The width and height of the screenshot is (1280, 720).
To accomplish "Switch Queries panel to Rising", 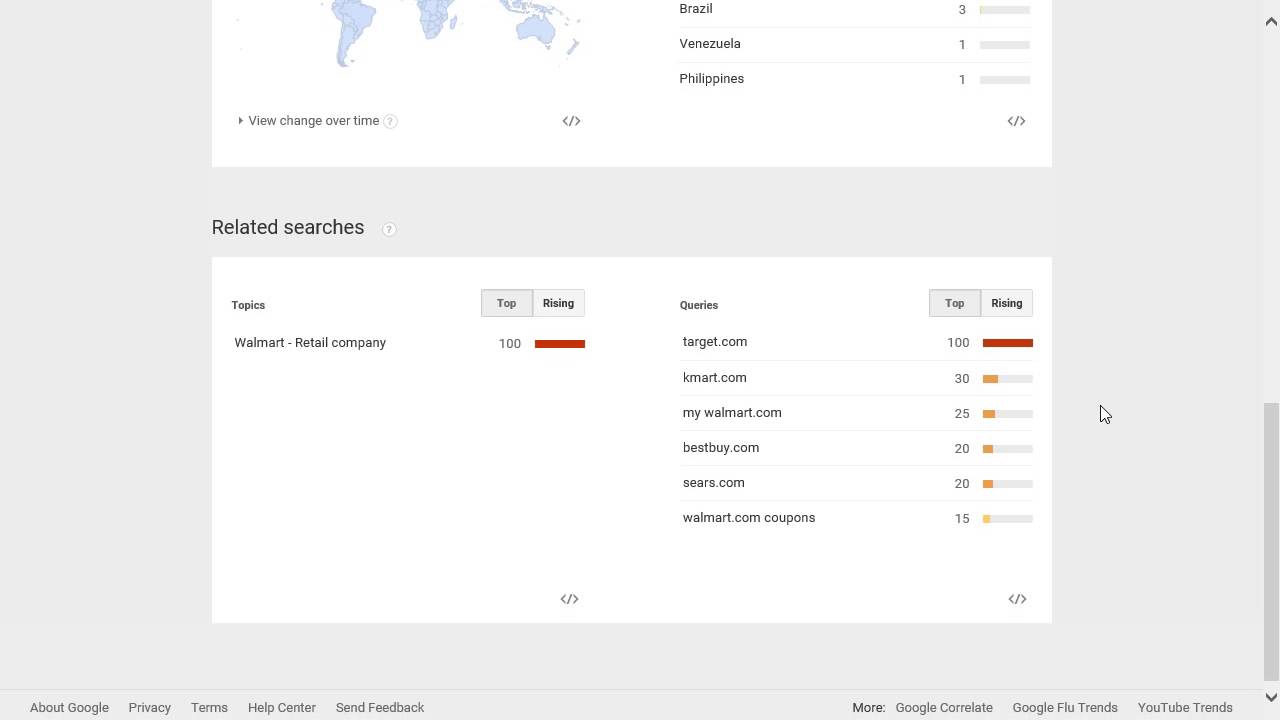I will click(x=1006, y=303).
